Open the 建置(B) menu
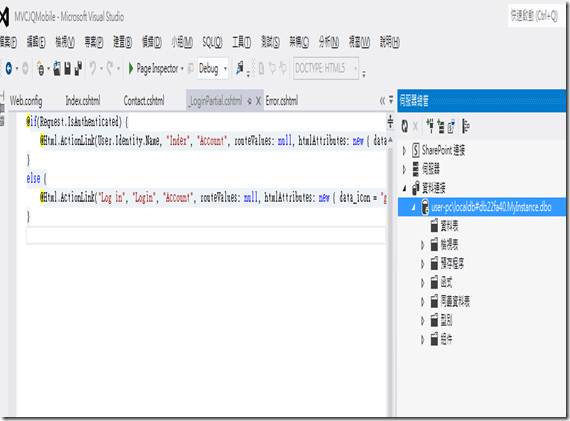The width and height of the screenshot is (570, 421). tap(122, 42)
